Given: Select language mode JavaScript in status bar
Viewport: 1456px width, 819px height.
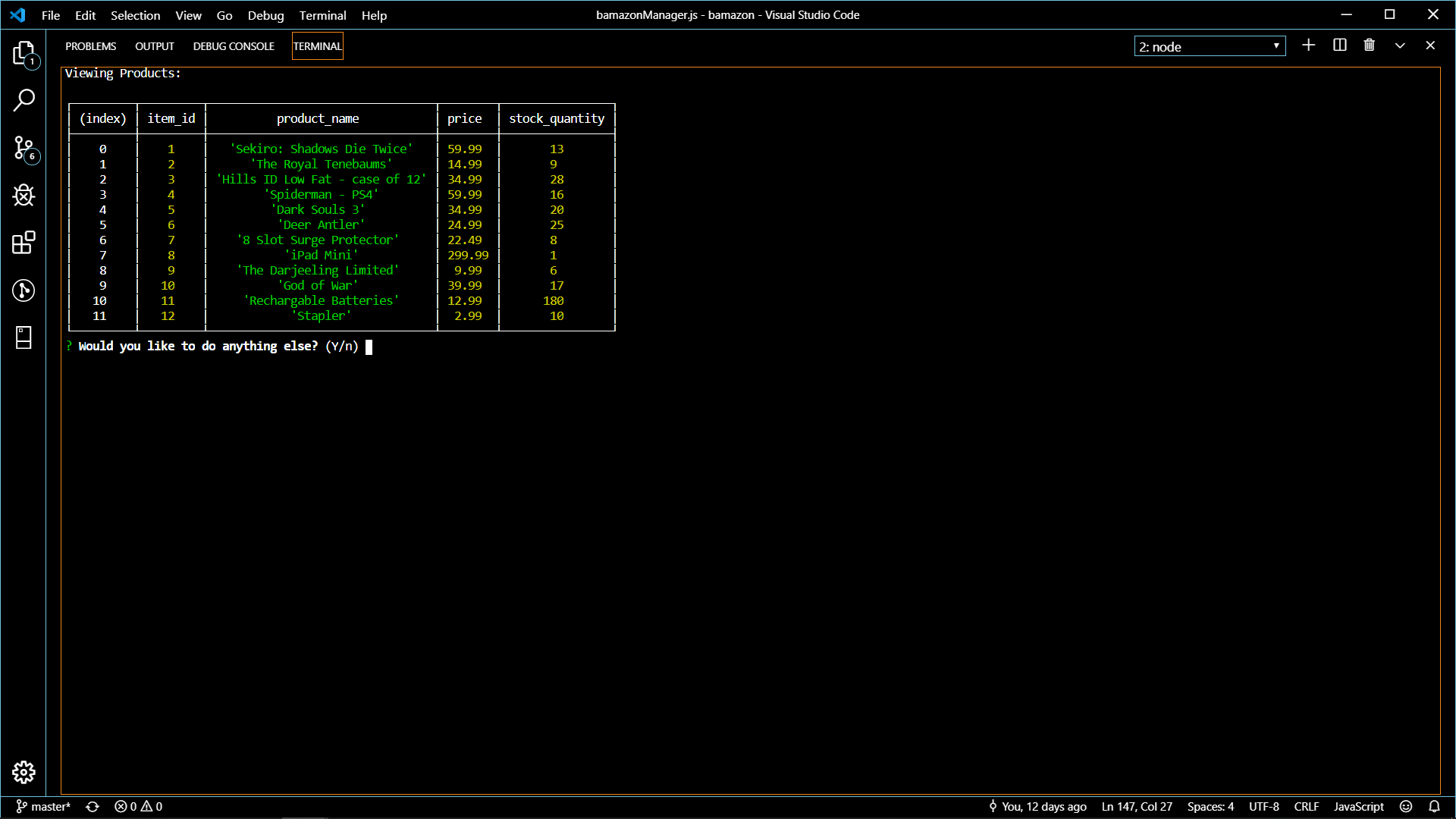Looking at the screenshot, I should pos(1359,806).
